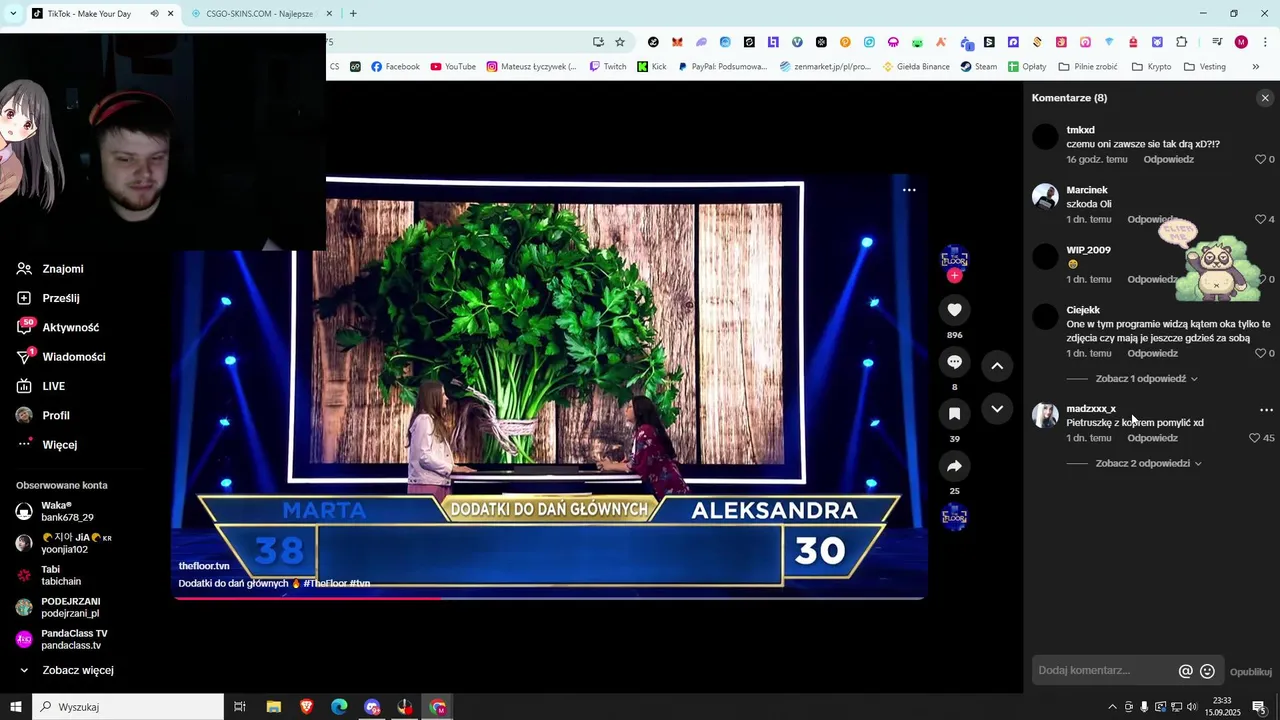The height and width of the screenshot is (720, 1280).
Task: Reply to tmkxd's comment
Action: [1169, 159]
